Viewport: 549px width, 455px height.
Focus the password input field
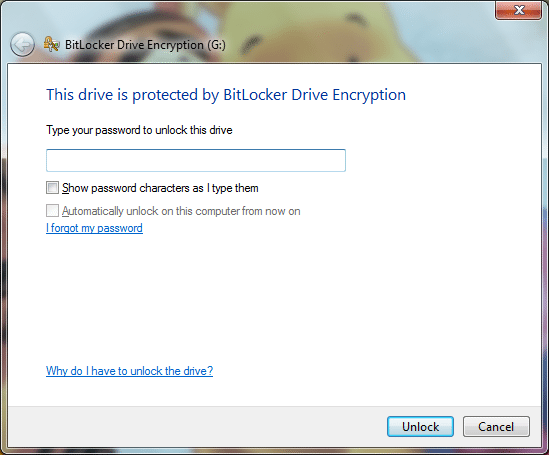pyautogui.click(x=196, y=160)
